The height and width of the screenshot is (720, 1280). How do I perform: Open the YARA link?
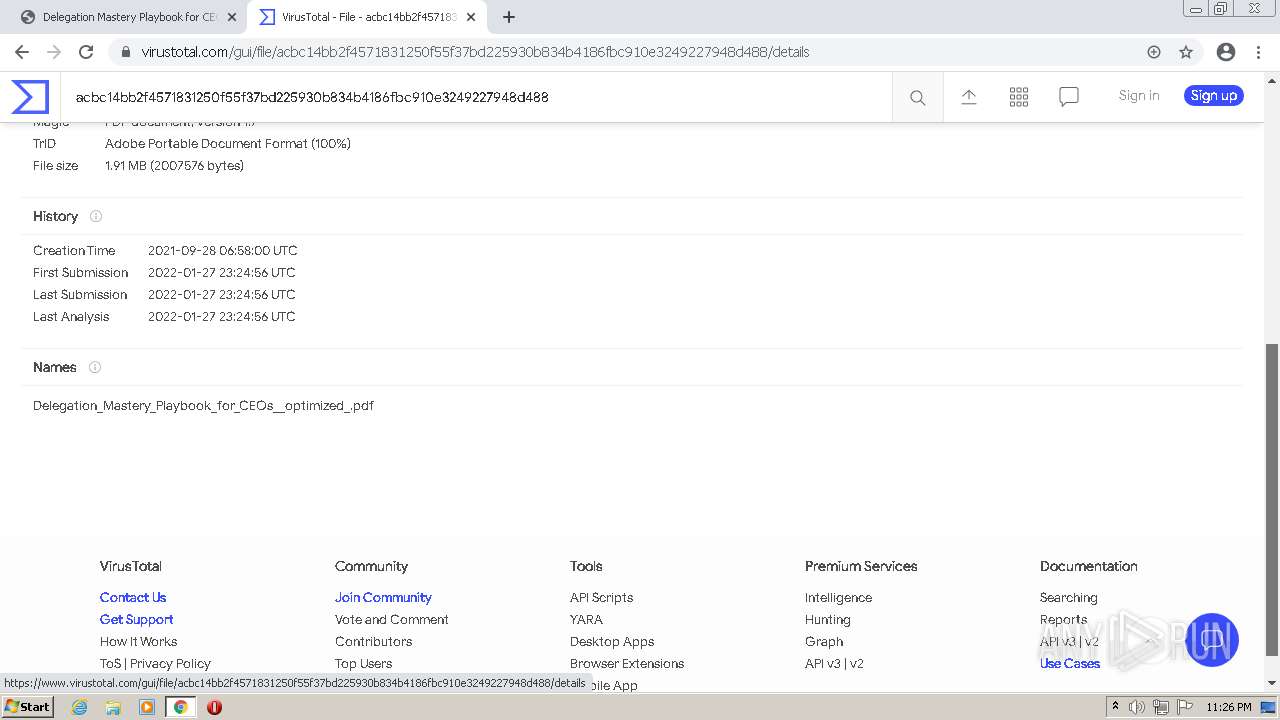point(586,619)
